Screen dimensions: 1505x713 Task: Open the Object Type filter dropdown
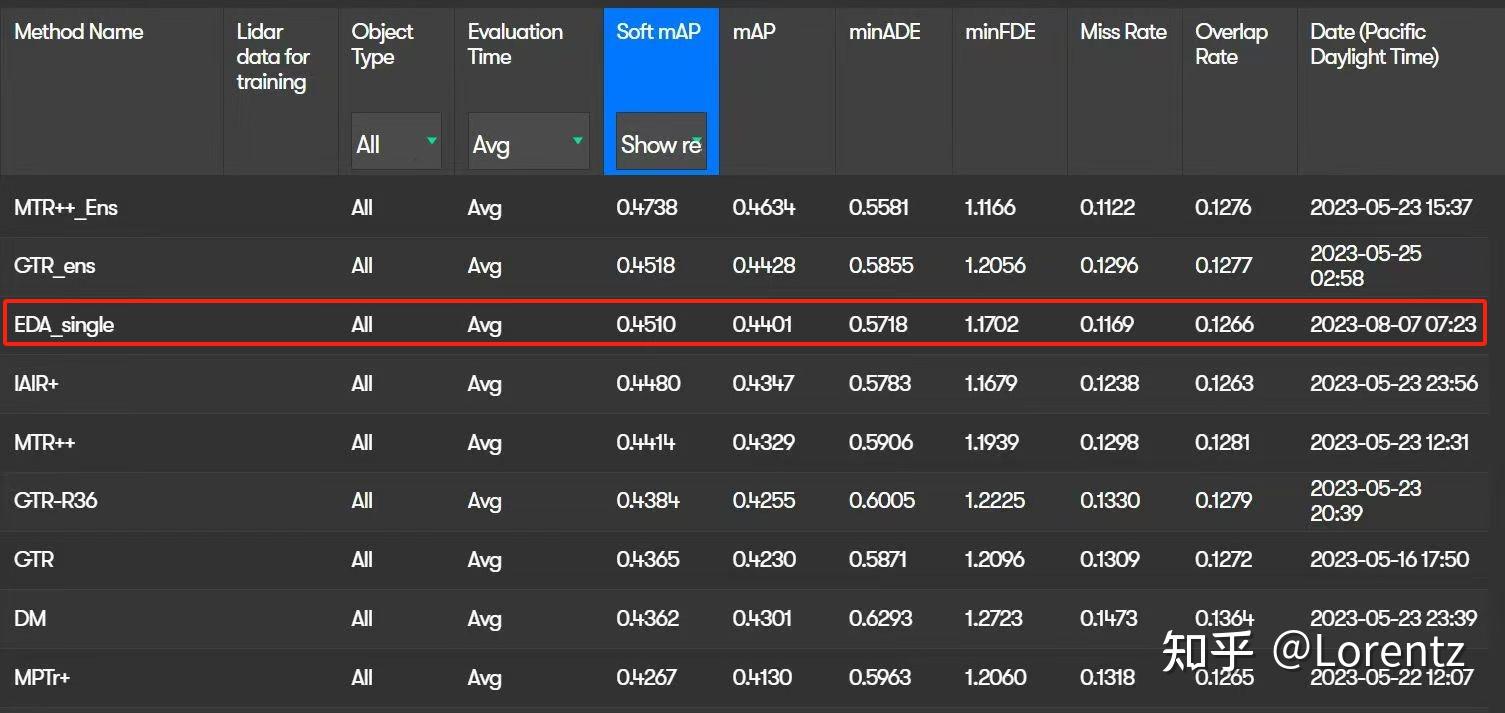396,142
